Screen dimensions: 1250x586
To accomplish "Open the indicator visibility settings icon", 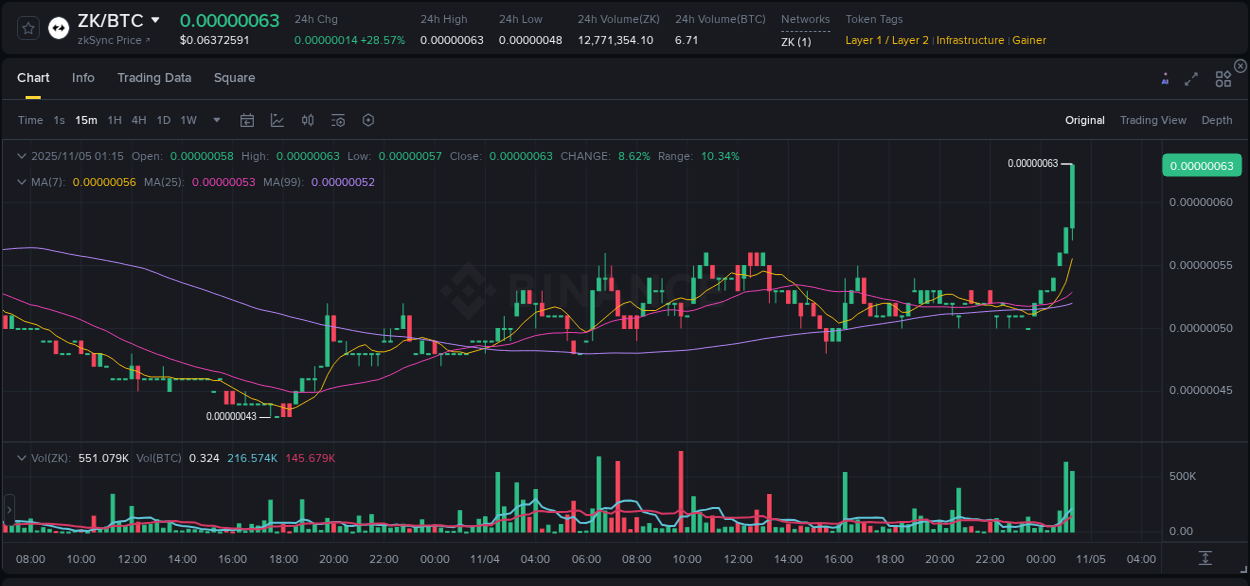I will [x=338, y=120].
